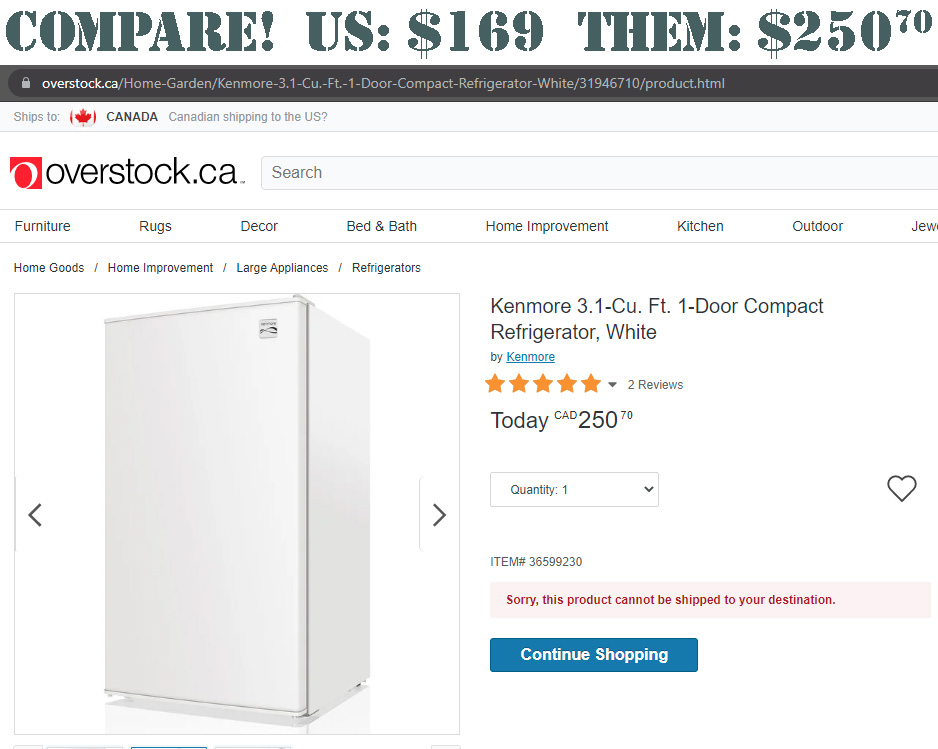
Task: Click the Continue Shopping button
Action: point(593,654)
